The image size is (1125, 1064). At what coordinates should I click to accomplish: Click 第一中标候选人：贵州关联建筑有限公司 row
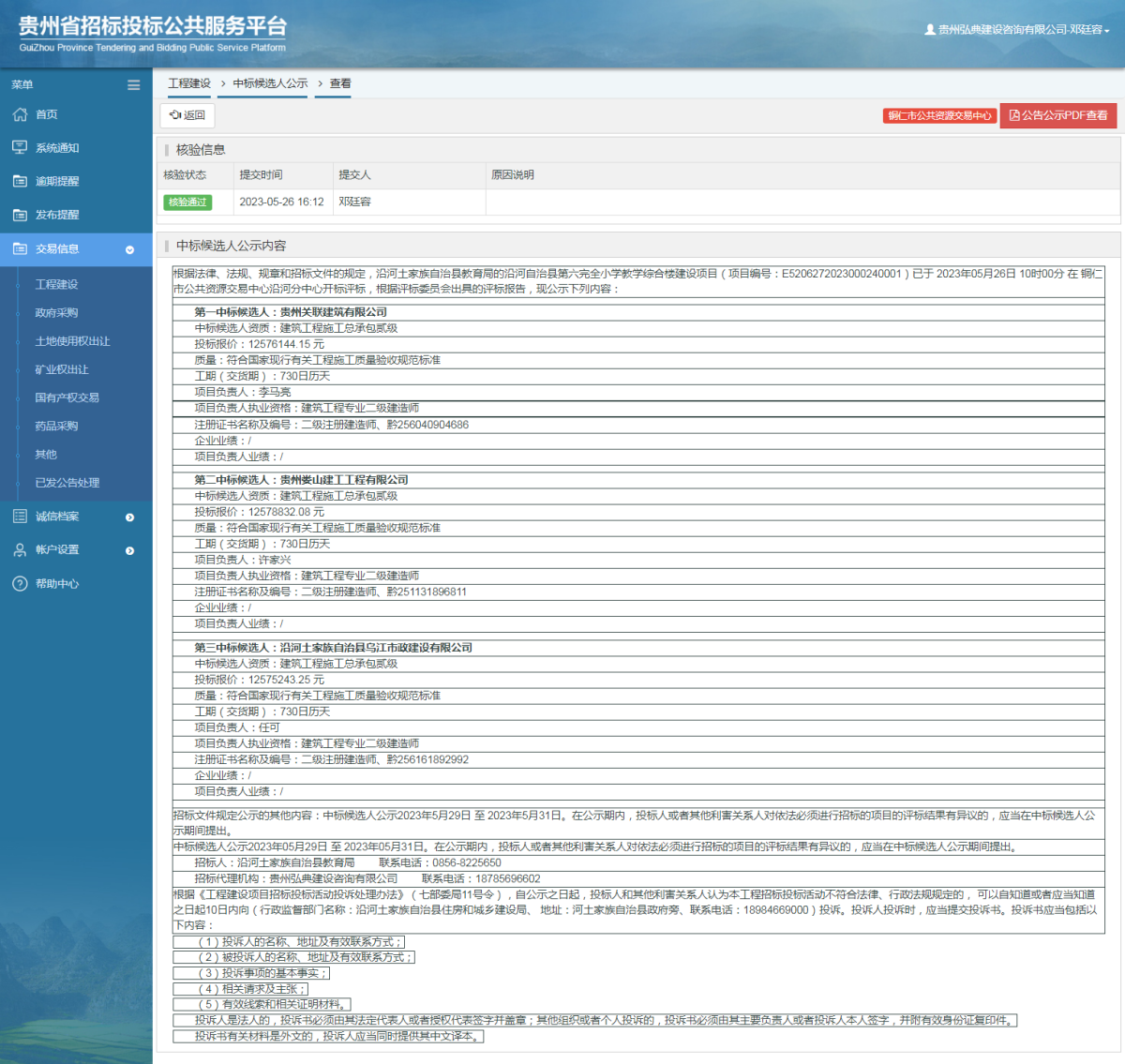(638, 312)
